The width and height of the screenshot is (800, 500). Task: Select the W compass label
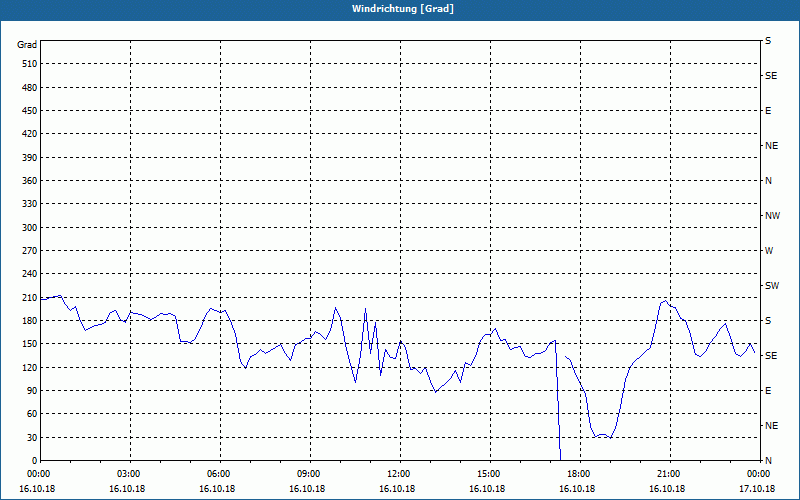[x=769, y=251]
